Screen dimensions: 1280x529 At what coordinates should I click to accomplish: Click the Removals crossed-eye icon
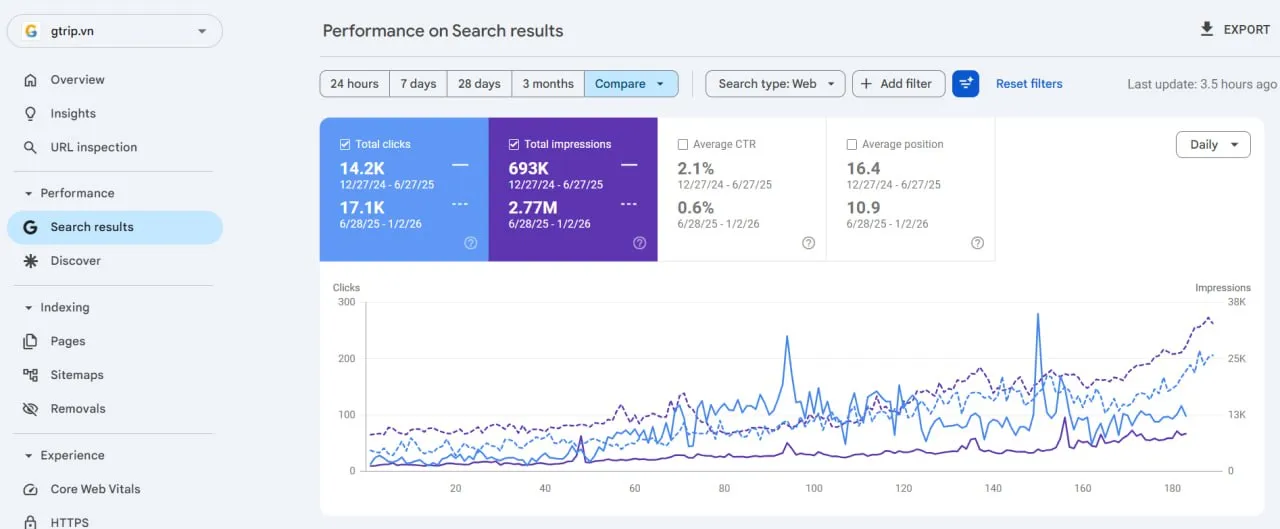[x=30, y=409]
